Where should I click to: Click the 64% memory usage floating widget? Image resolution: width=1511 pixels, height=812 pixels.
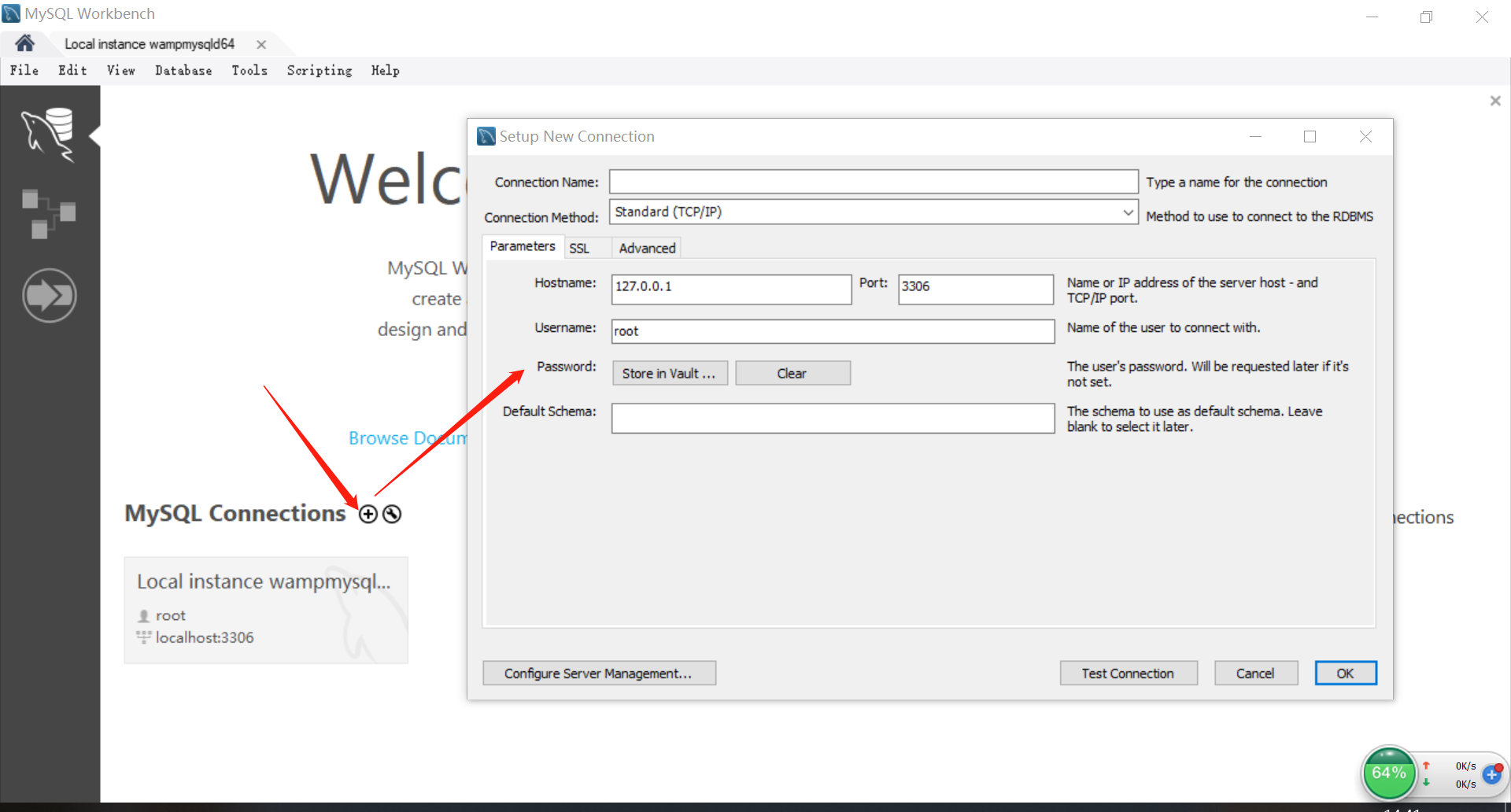[x=1389, y=773]
